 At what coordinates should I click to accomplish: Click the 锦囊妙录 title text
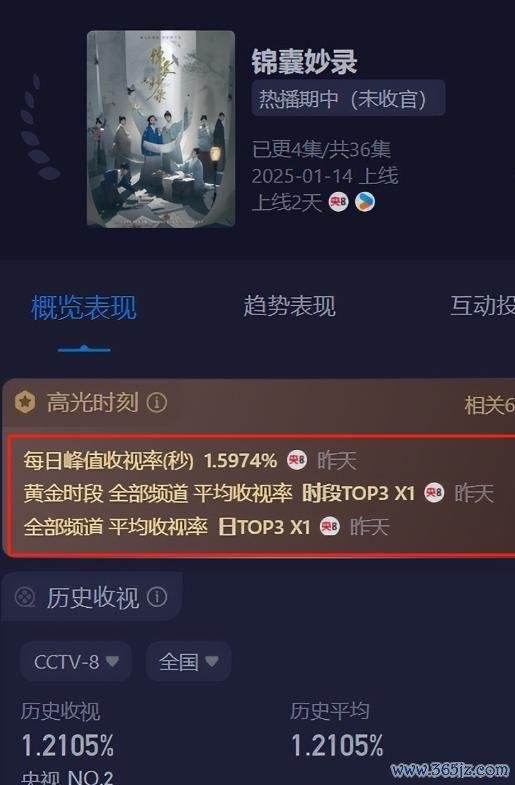pos(304,62)
